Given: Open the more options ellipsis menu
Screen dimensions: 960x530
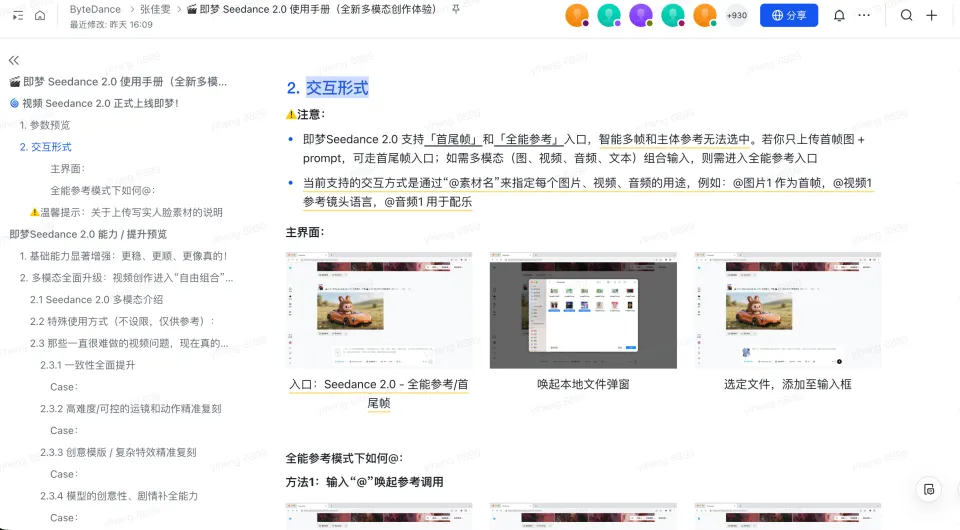Looking at the screenshot, I should [864, 15].
